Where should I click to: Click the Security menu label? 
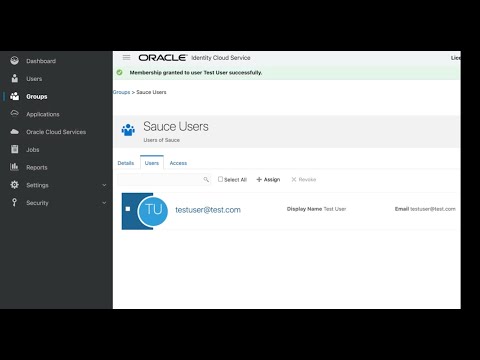point(37,203)
